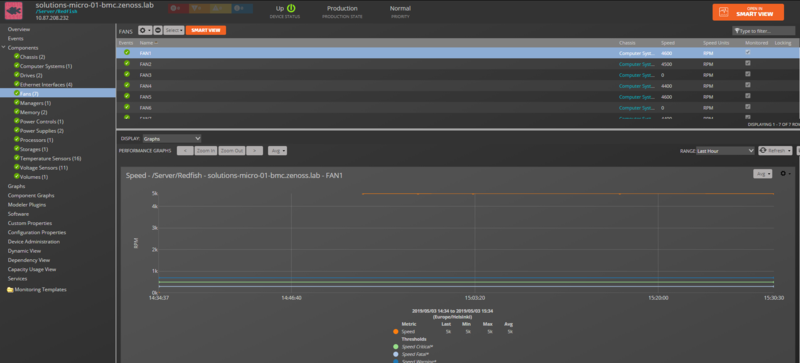This screenshot has height=363, width=800.
Task: Click the FAN1 green event status icon
Action: click(x=127, y=53)
